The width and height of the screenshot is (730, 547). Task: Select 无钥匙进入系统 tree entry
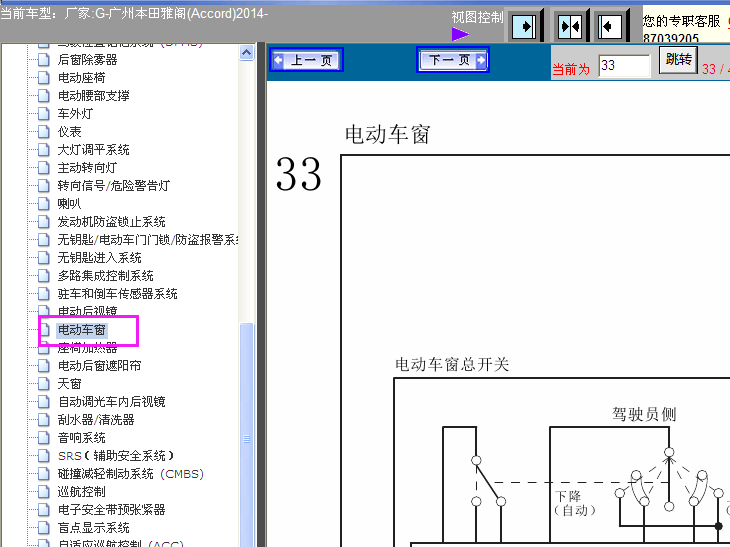pos(99,258)
